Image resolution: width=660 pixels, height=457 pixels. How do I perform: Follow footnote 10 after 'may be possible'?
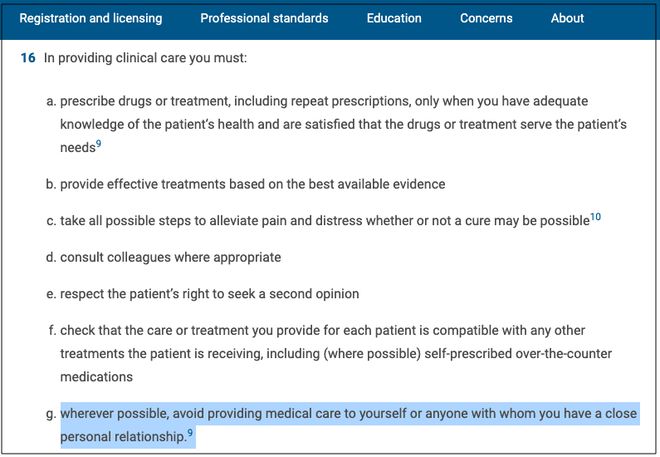(x=595, y=217)
